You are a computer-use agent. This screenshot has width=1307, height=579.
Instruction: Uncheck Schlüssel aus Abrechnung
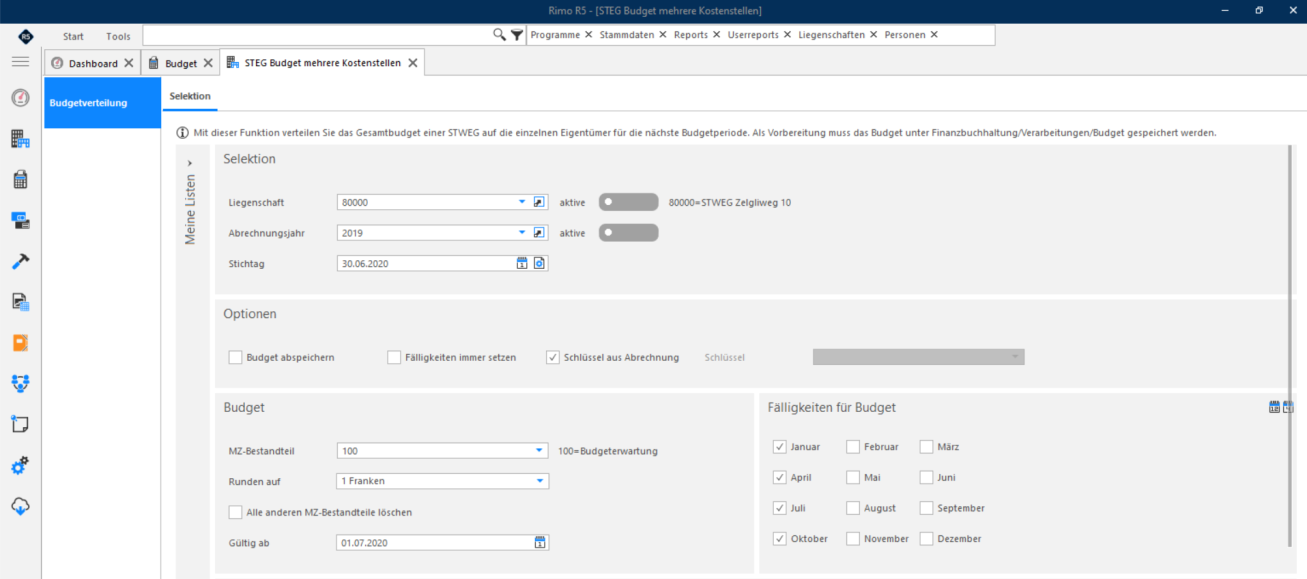coord(553,357)
